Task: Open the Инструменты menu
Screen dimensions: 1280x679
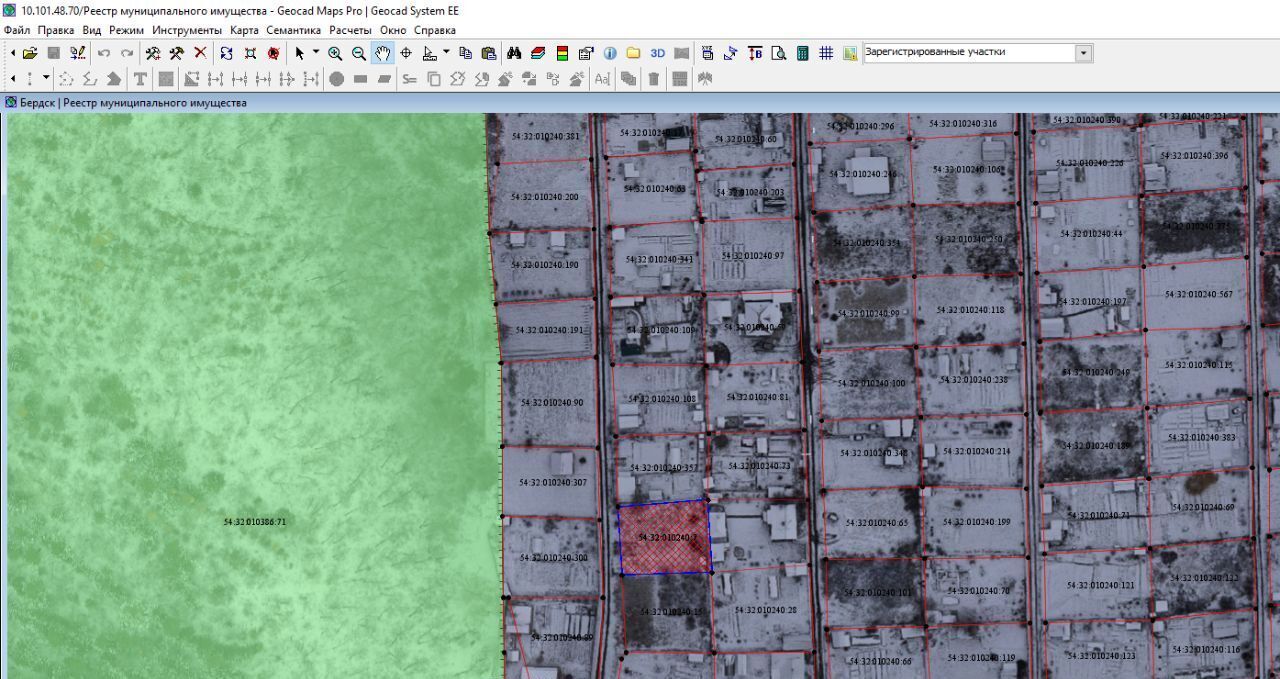Action: (x=187, y=30)
